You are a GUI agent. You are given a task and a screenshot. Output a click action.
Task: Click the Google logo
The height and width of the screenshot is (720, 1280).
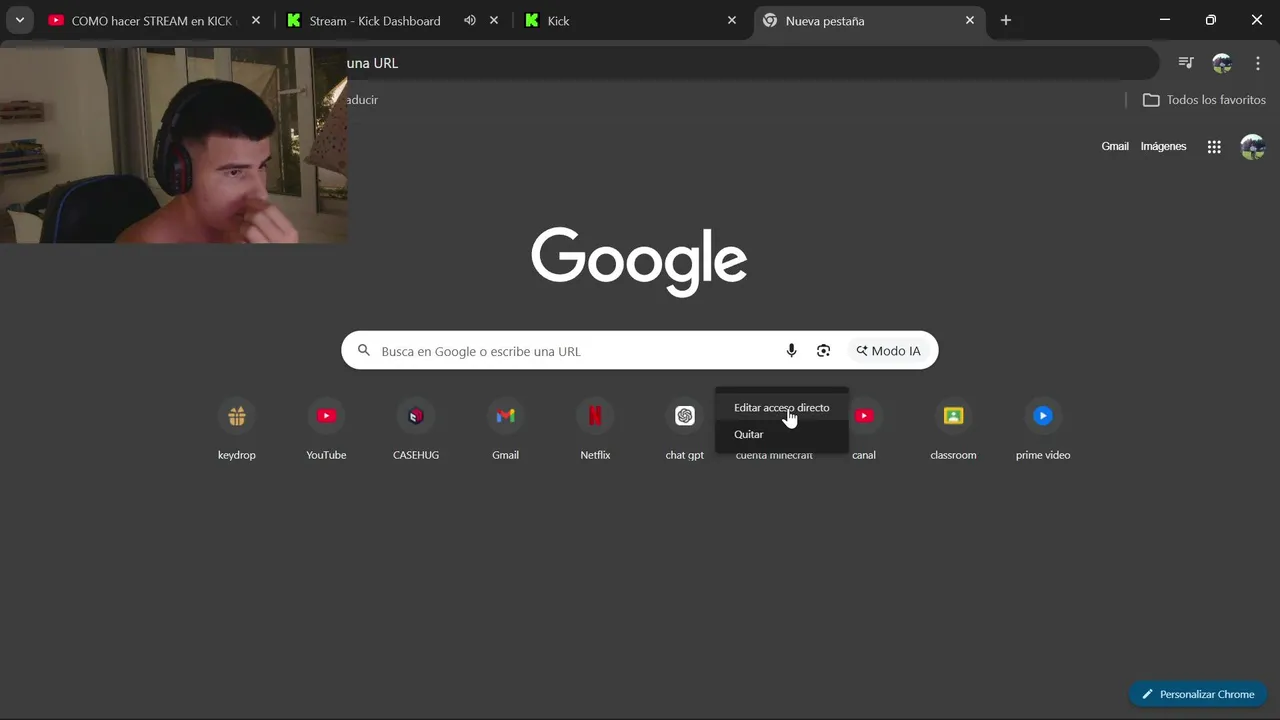coord(639,261)
